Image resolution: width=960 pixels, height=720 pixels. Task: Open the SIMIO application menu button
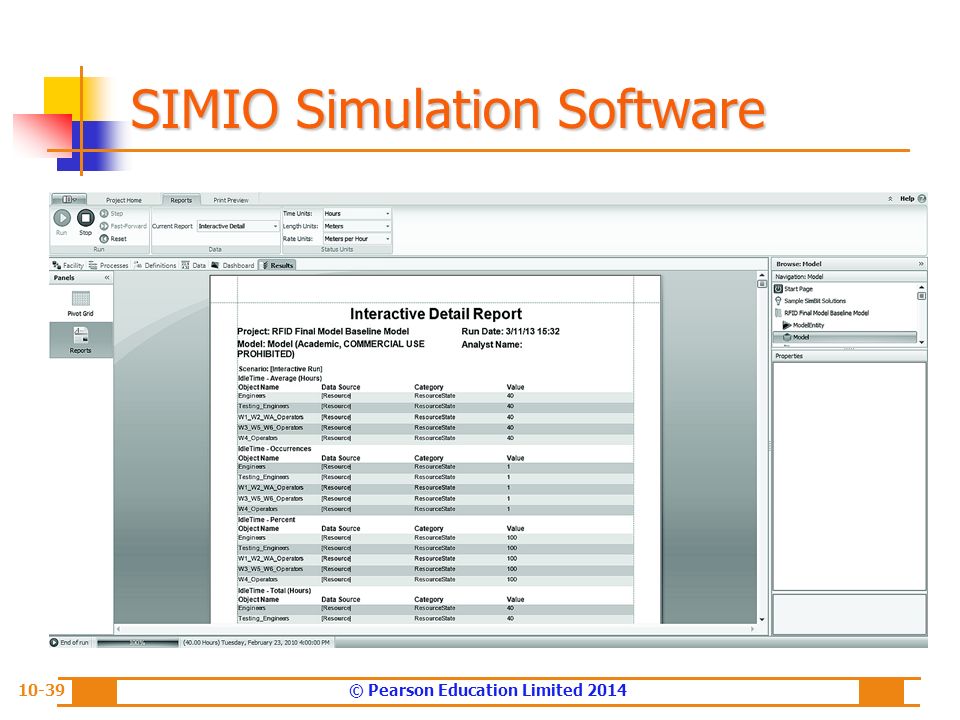point(69,199)
